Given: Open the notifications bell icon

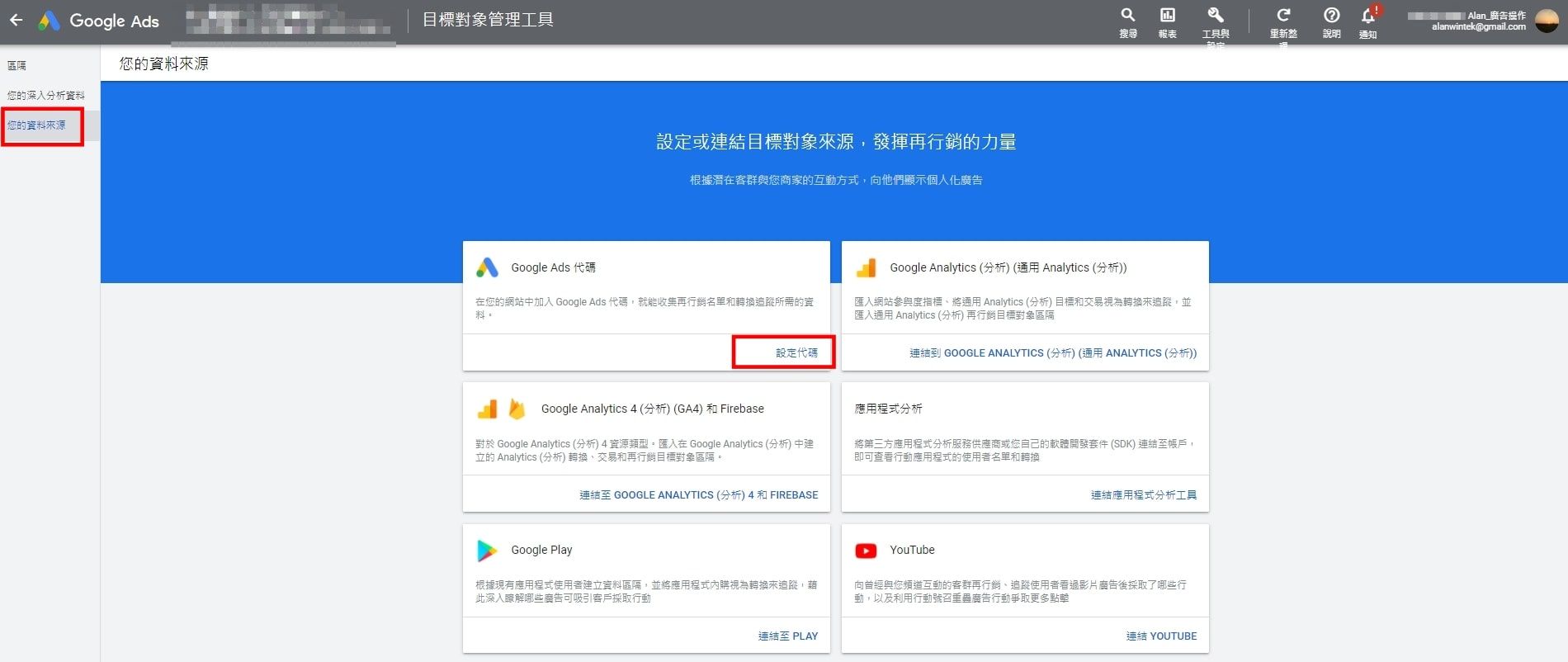Looking at the screenshot, I should point(1367,15).
